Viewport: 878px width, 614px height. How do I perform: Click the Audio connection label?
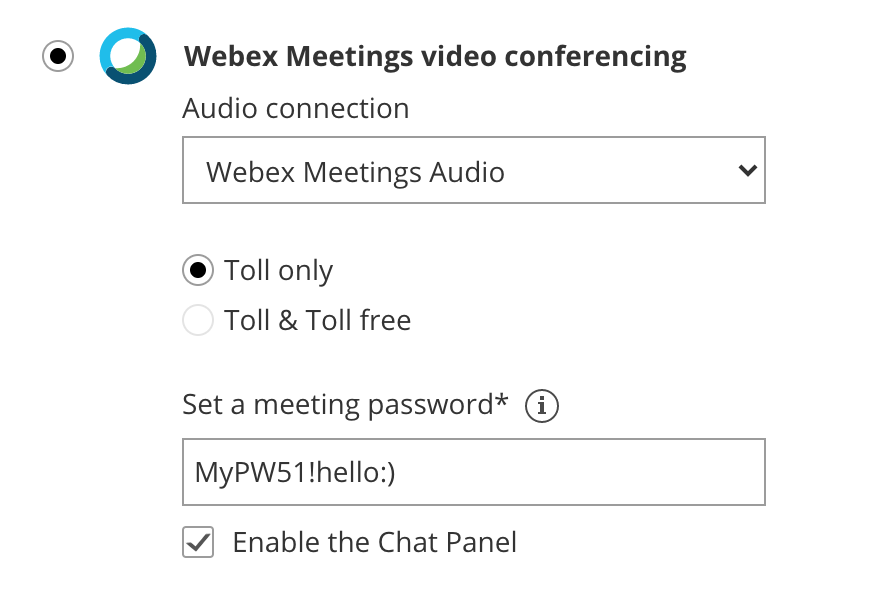(x=296, y=108)
